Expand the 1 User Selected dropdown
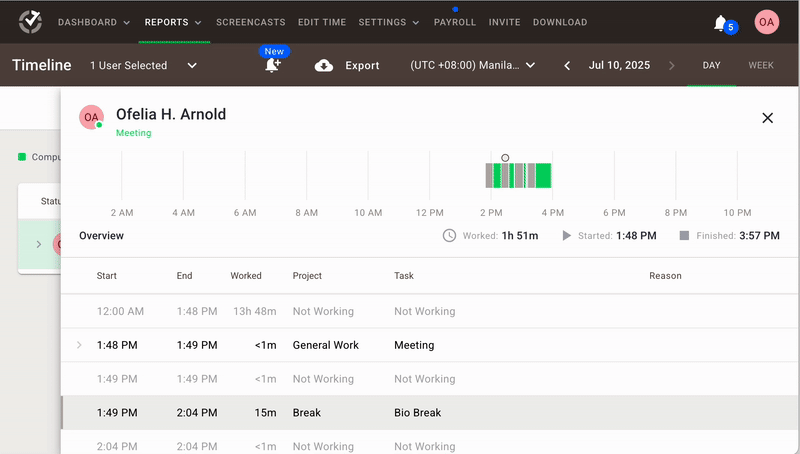The height and width of the screenshot is (454, 800). point(143,65)
